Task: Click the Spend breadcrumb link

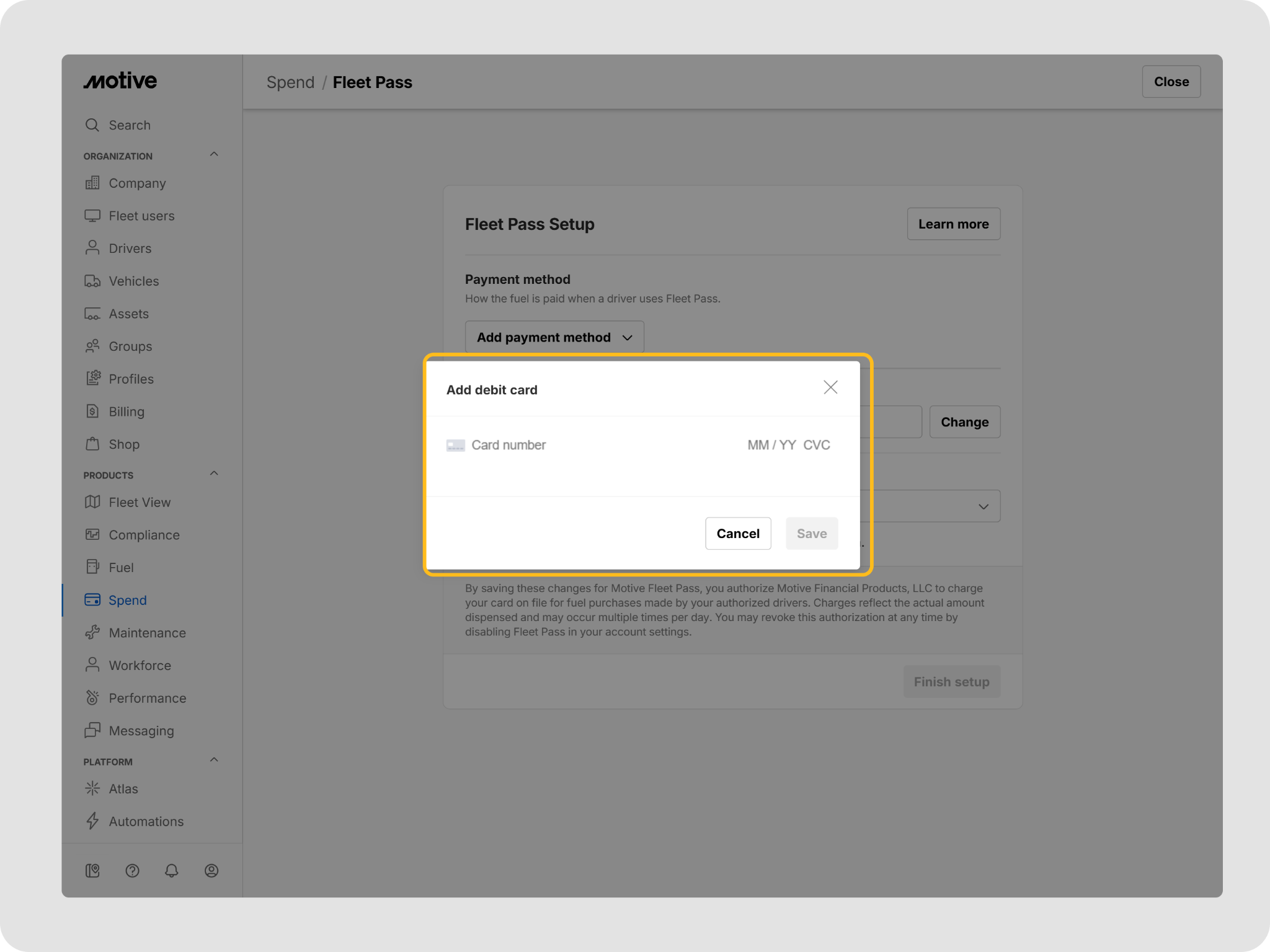Action: pos(290,82)
